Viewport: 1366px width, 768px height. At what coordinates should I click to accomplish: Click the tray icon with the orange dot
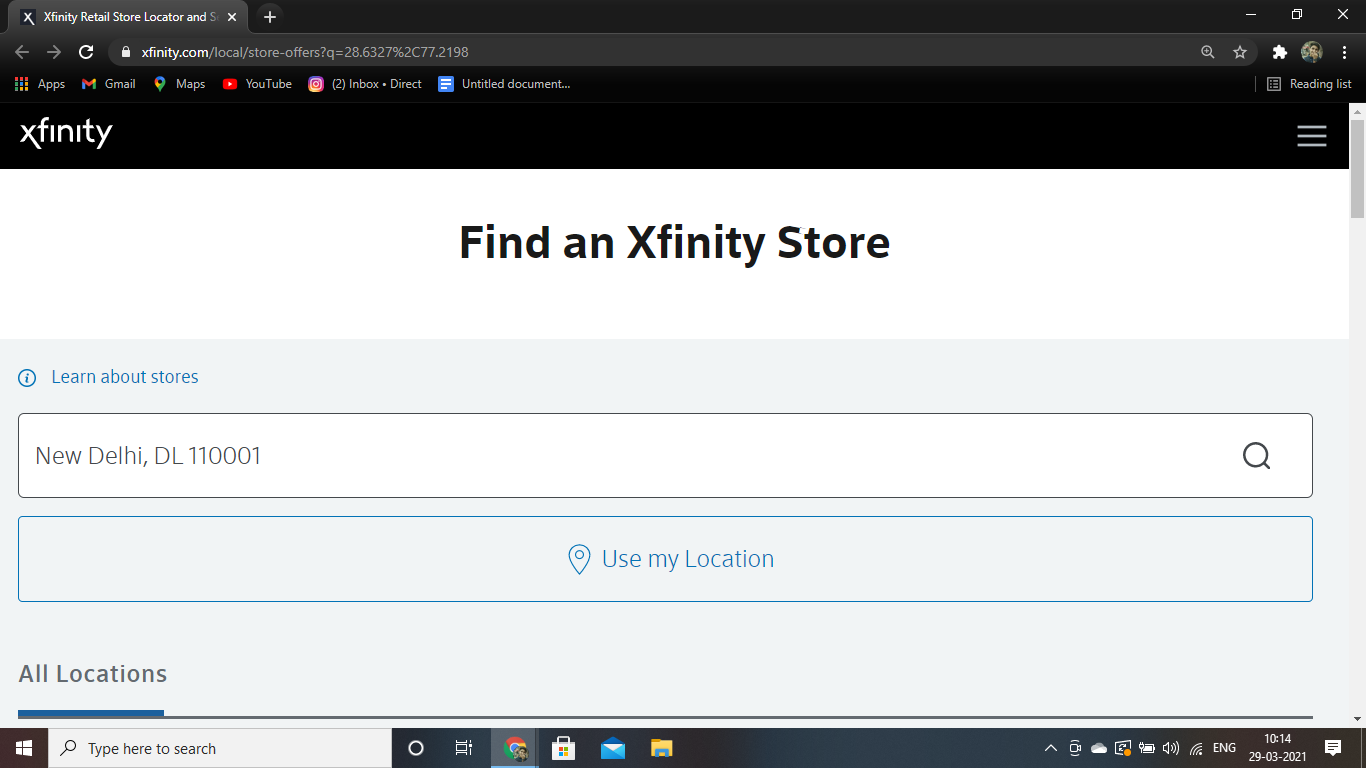tap(1123, 748)
